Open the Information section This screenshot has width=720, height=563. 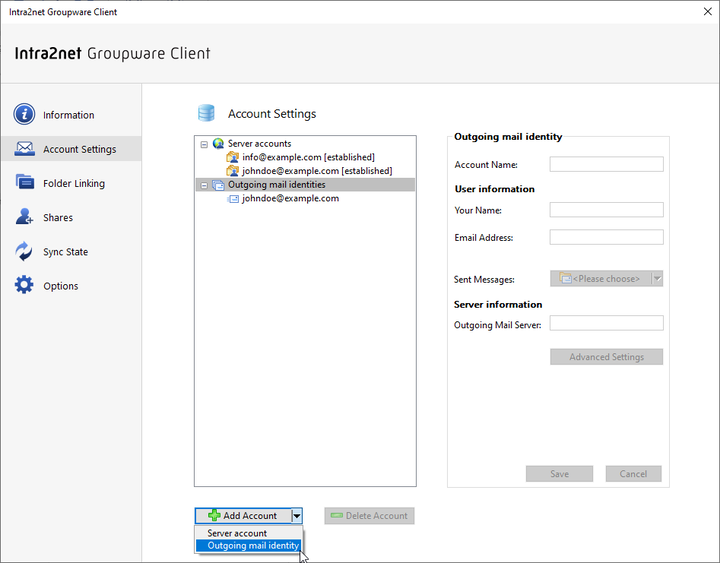pyautogui.click(x=71, y=114)
